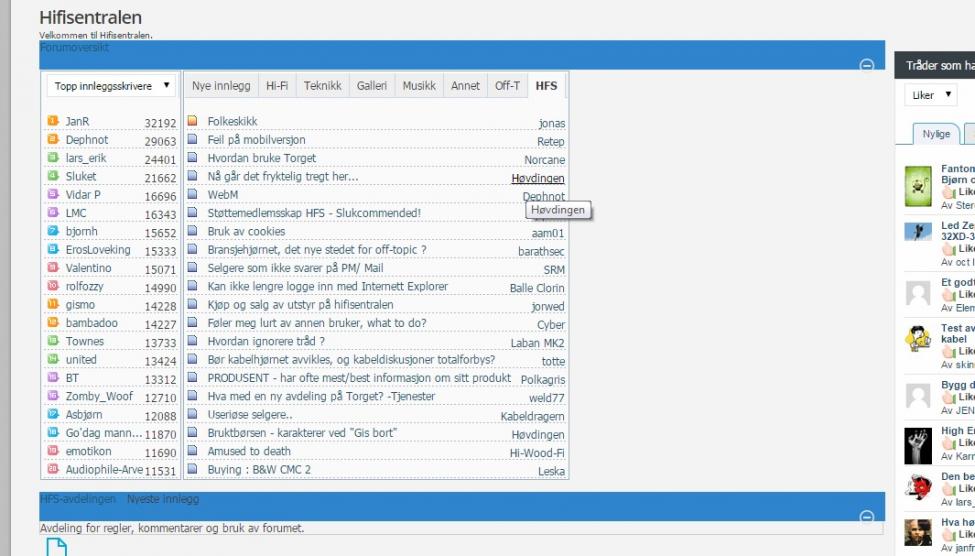The height and width of the screenshot is (556, 975).
Task: Switch to the Nye innlegg tab
Action: coord(221,86)
